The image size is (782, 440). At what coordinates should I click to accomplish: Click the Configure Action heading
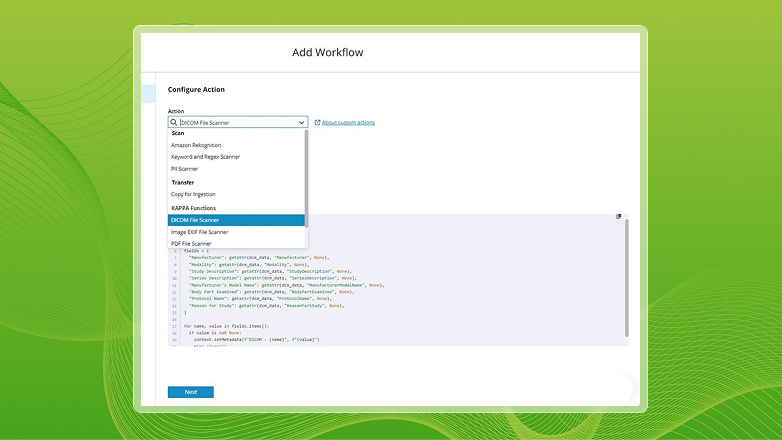(196, 89)
